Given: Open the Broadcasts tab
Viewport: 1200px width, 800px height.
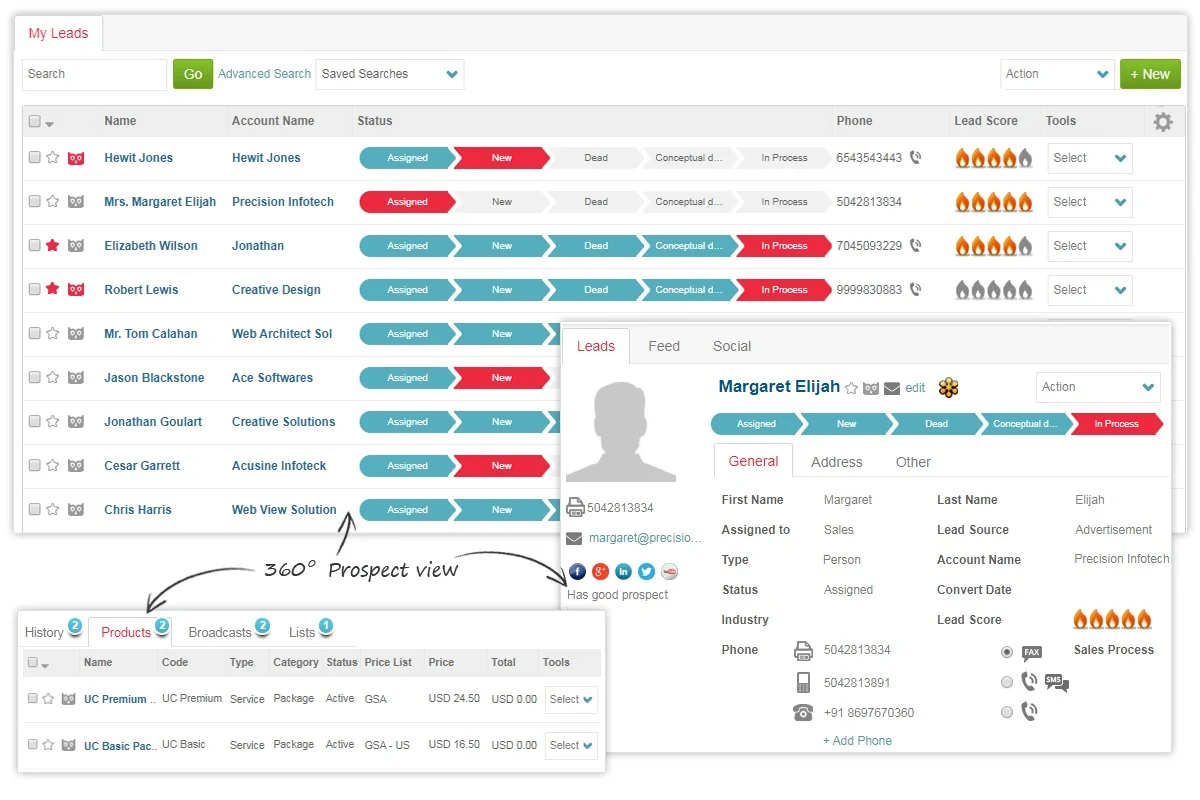Looking at the screenshot, I should (220, 632).
